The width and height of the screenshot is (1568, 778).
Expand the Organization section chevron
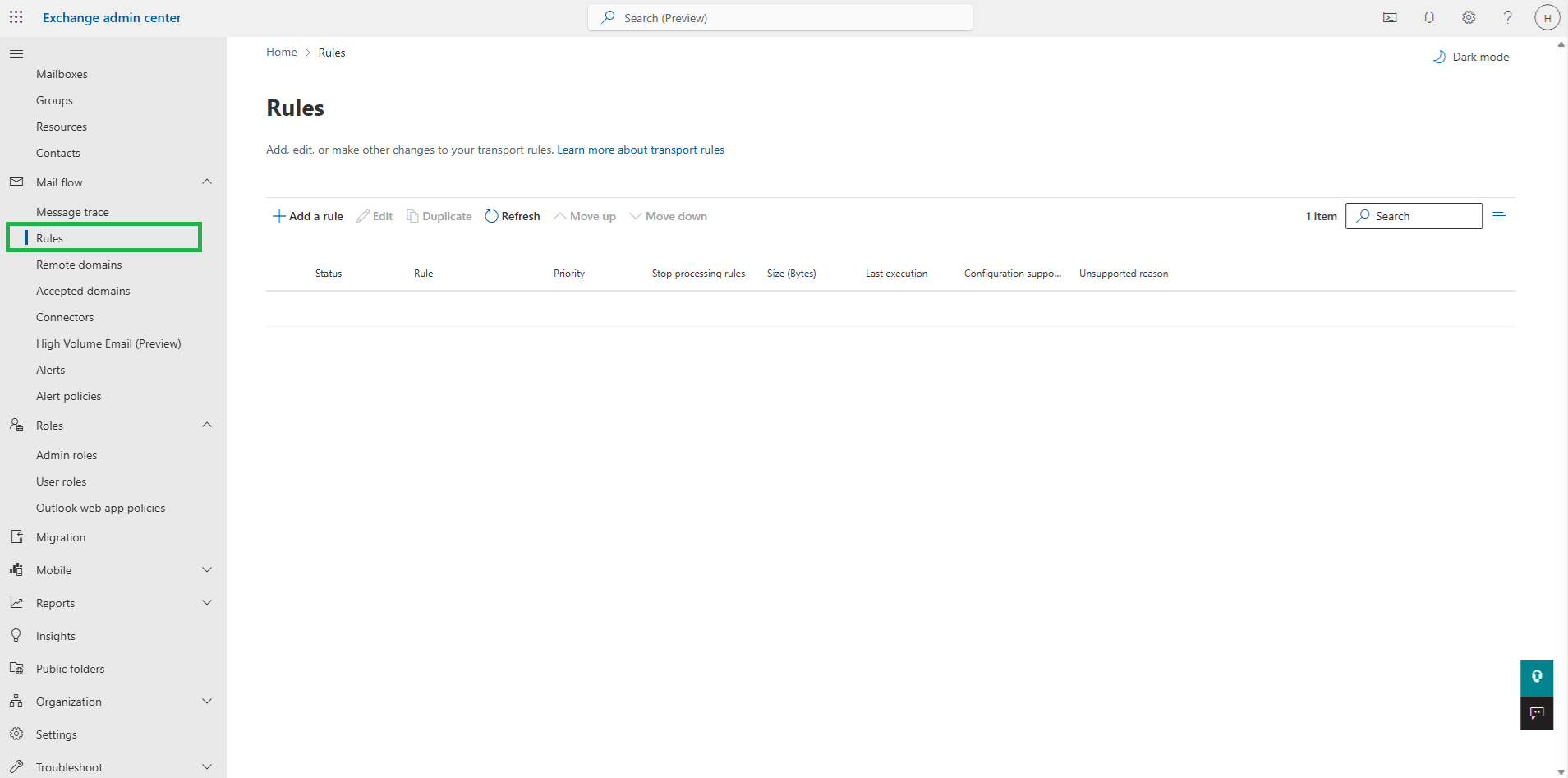tap(207, 701)
